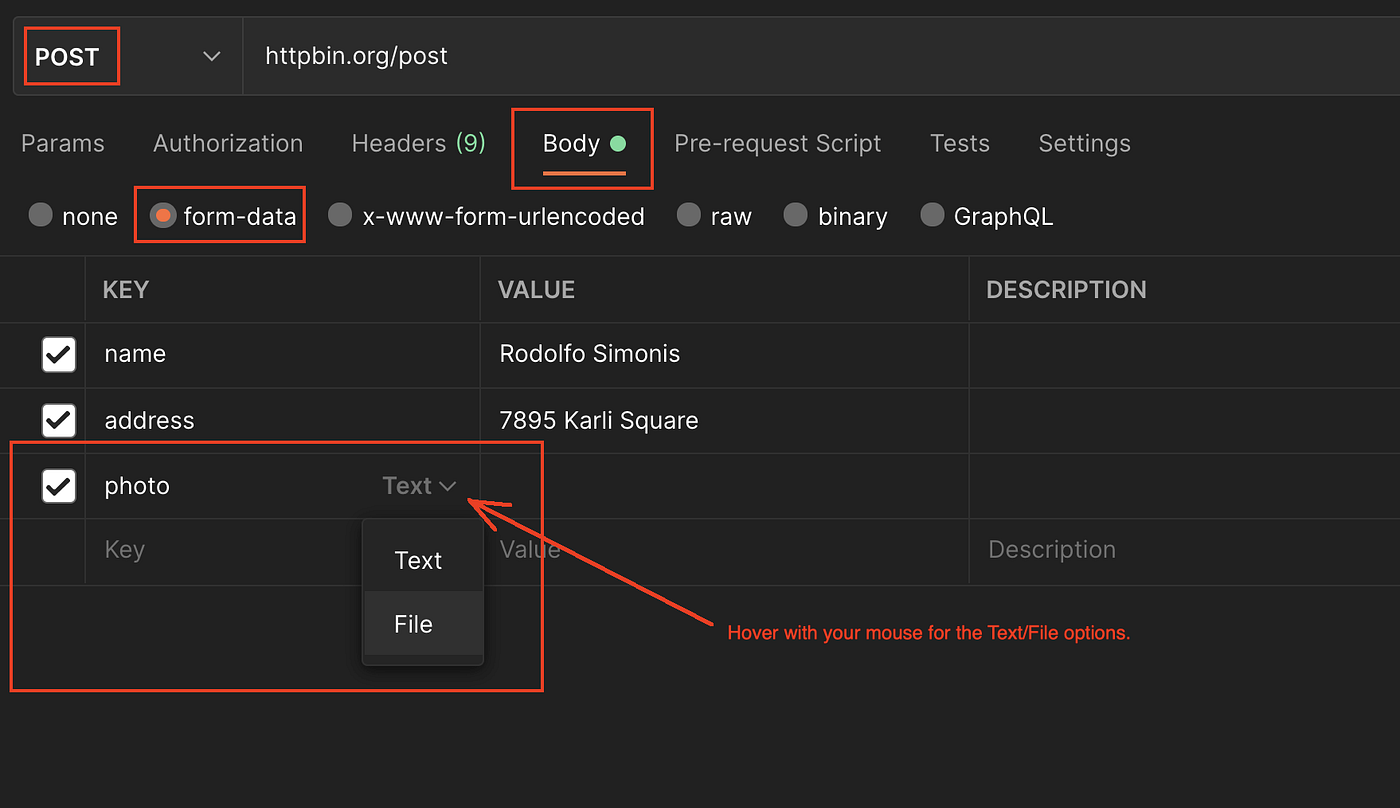Screen dimensions: 1400x808
Task: Click the name key cell
Action: [x=283, y=355]
